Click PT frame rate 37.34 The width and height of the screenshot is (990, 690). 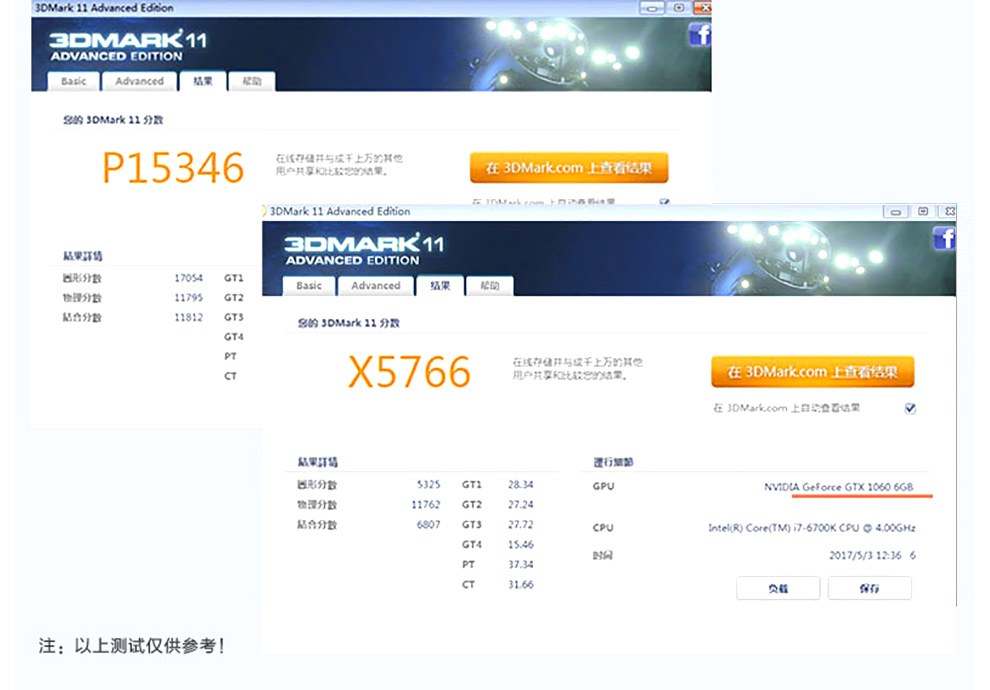(521, 564)
